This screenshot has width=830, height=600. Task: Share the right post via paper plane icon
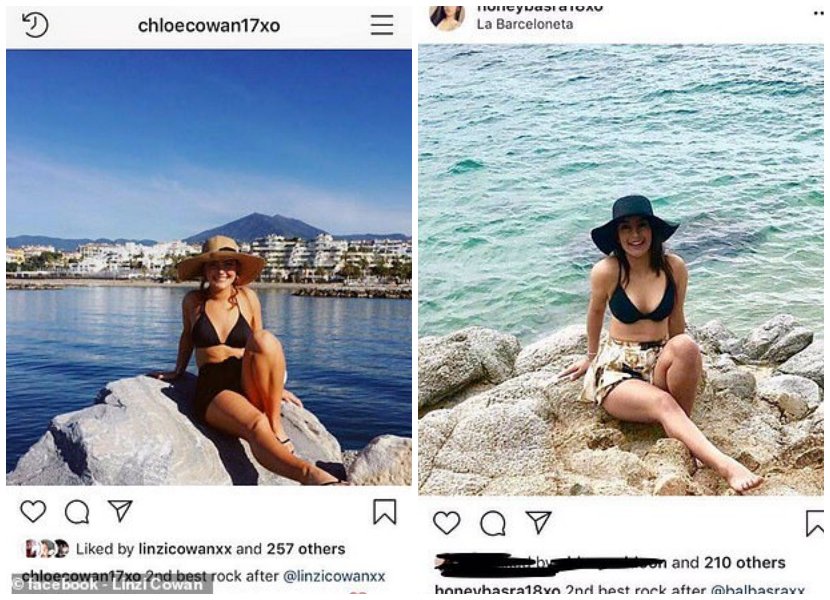(x=538, y=522)
